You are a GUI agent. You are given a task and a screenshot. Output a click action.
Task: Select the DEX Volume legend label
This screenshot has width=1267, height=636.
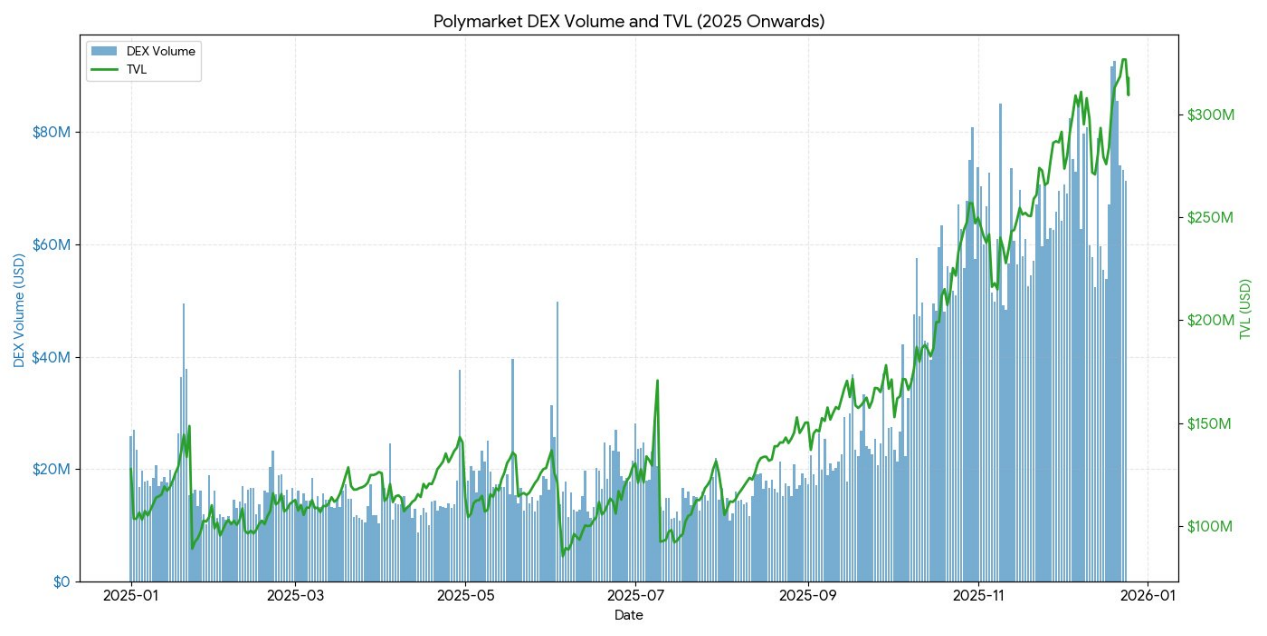coord(160,51)
